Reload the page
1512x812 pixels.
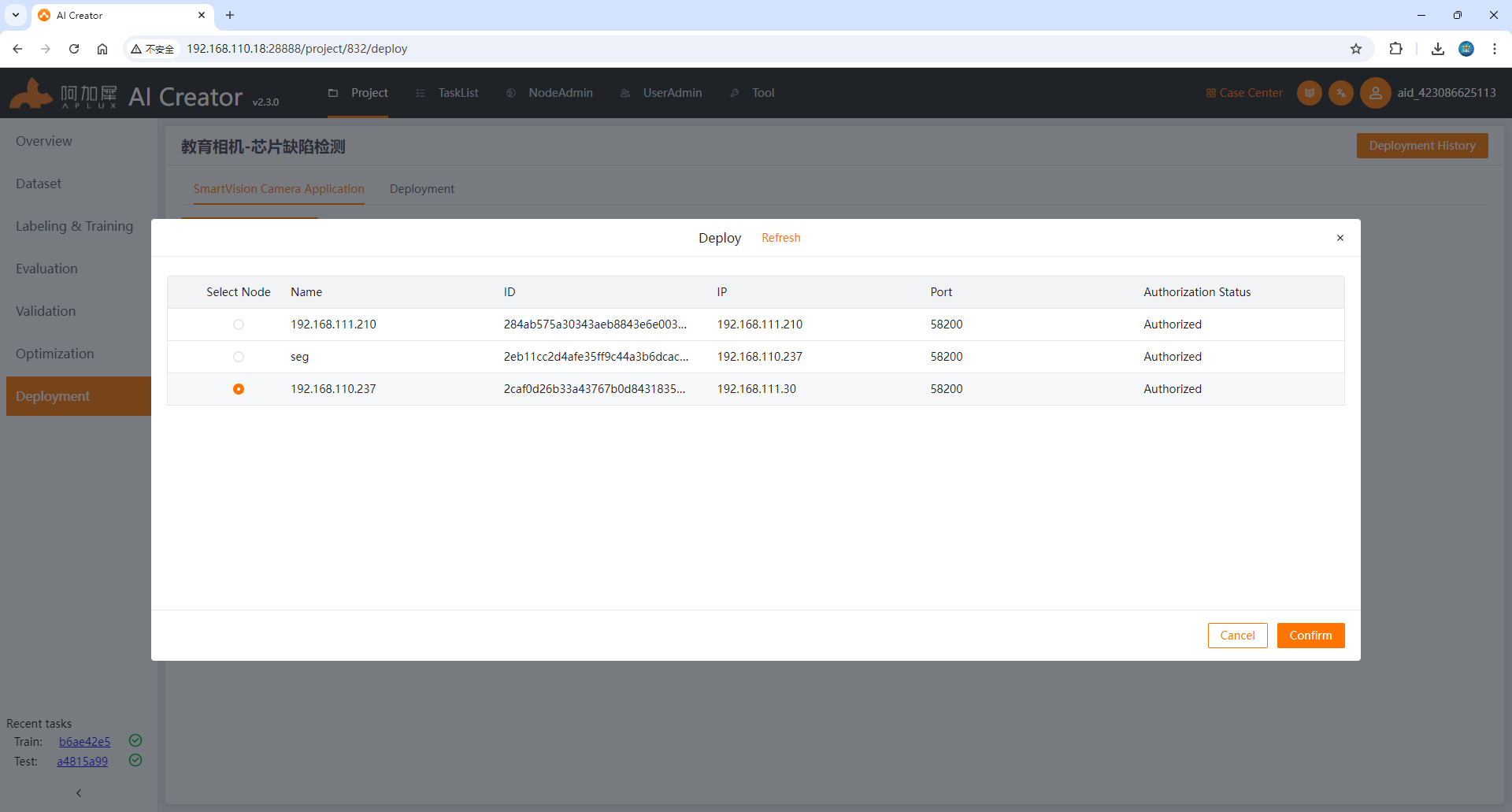pyautogui.click(x=74, y=49)
